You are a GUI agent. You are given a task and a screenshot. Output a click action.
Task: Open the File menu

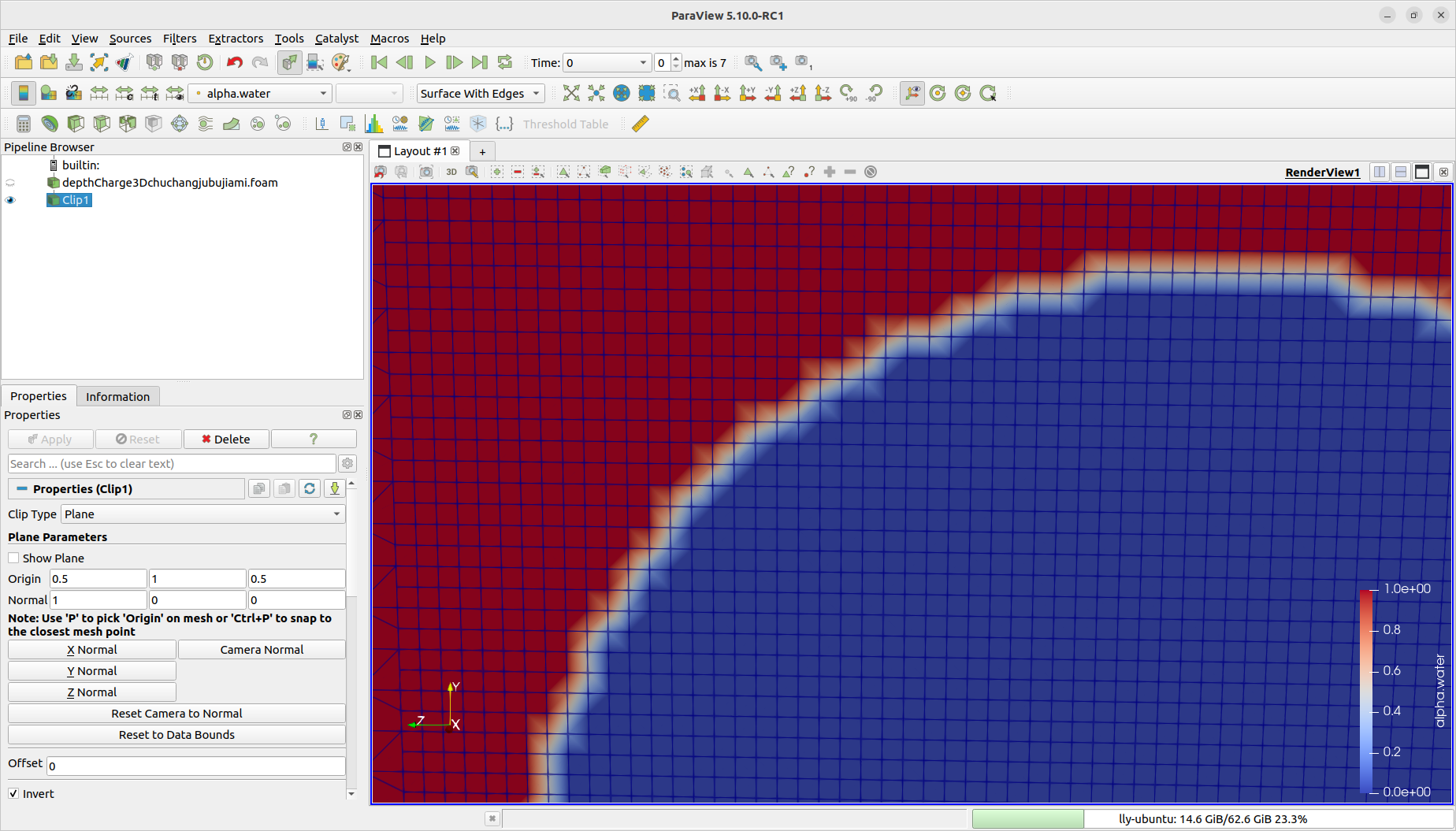click(18, 38)
